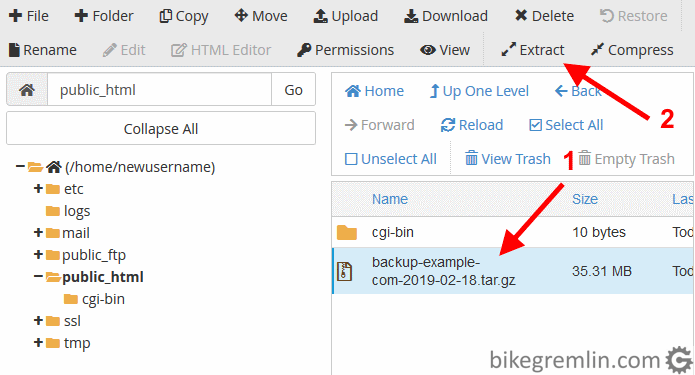Collapse the /home/newusername root node
The width and height of the screenshot is (695, 375).
pyautogui.click(x=20, y=167)
